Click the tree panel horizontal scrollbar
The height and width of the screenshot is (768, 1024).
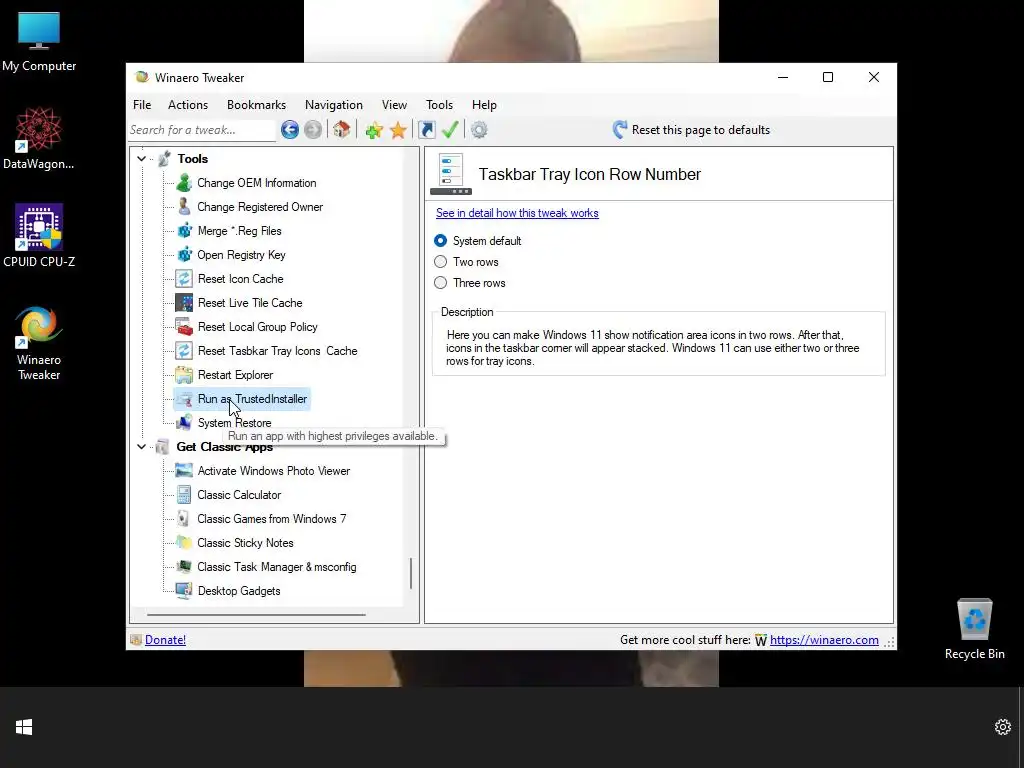point(256,615)
